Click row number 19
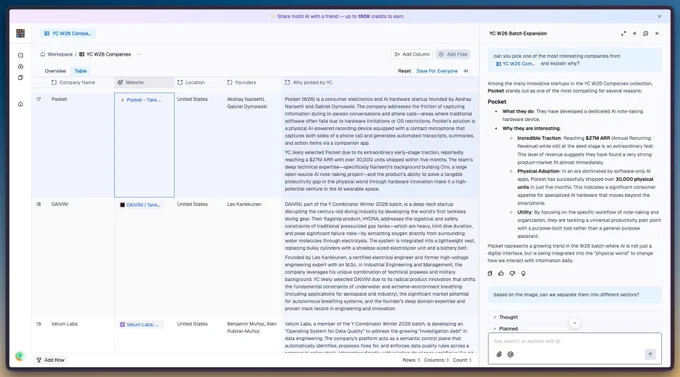 39,324
